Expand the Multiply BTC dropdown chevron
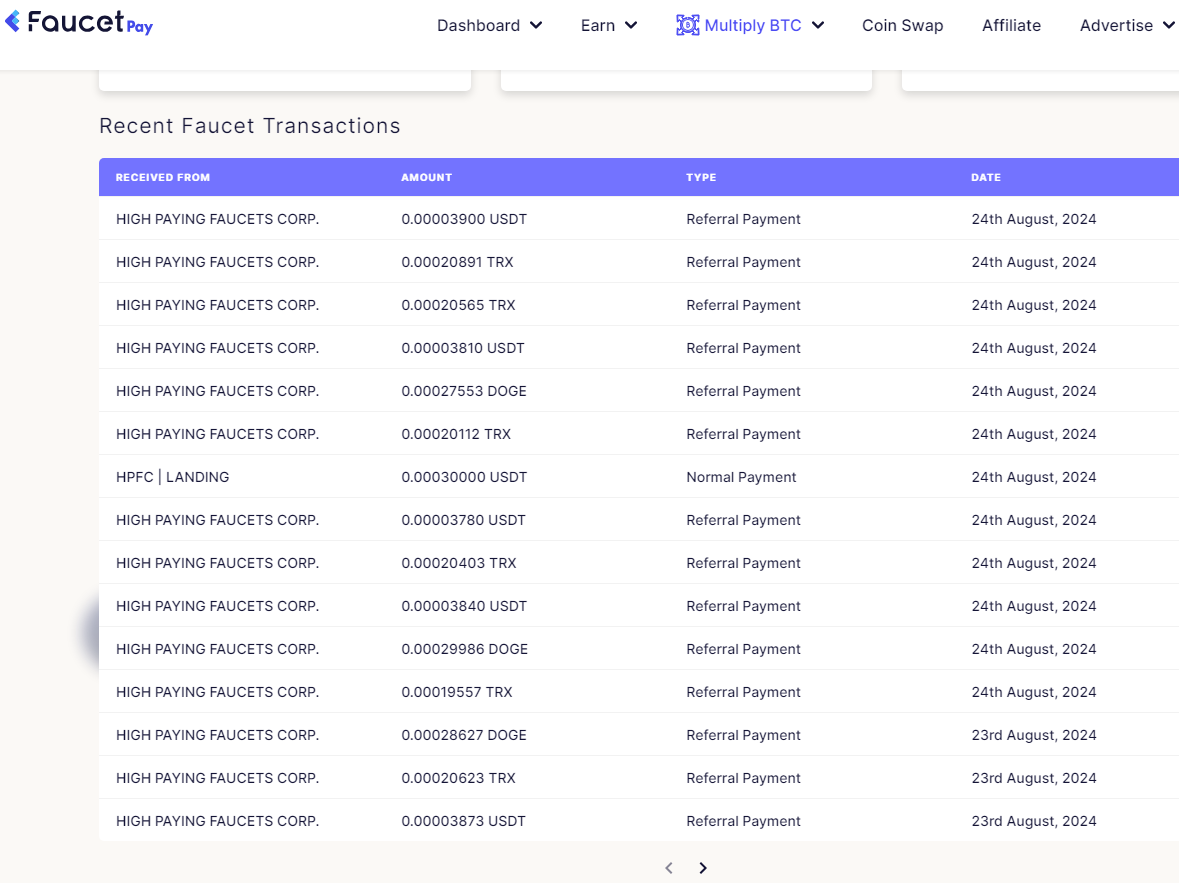The width and height of the screenshot is (1179, 883). click(x=818, y=26)
